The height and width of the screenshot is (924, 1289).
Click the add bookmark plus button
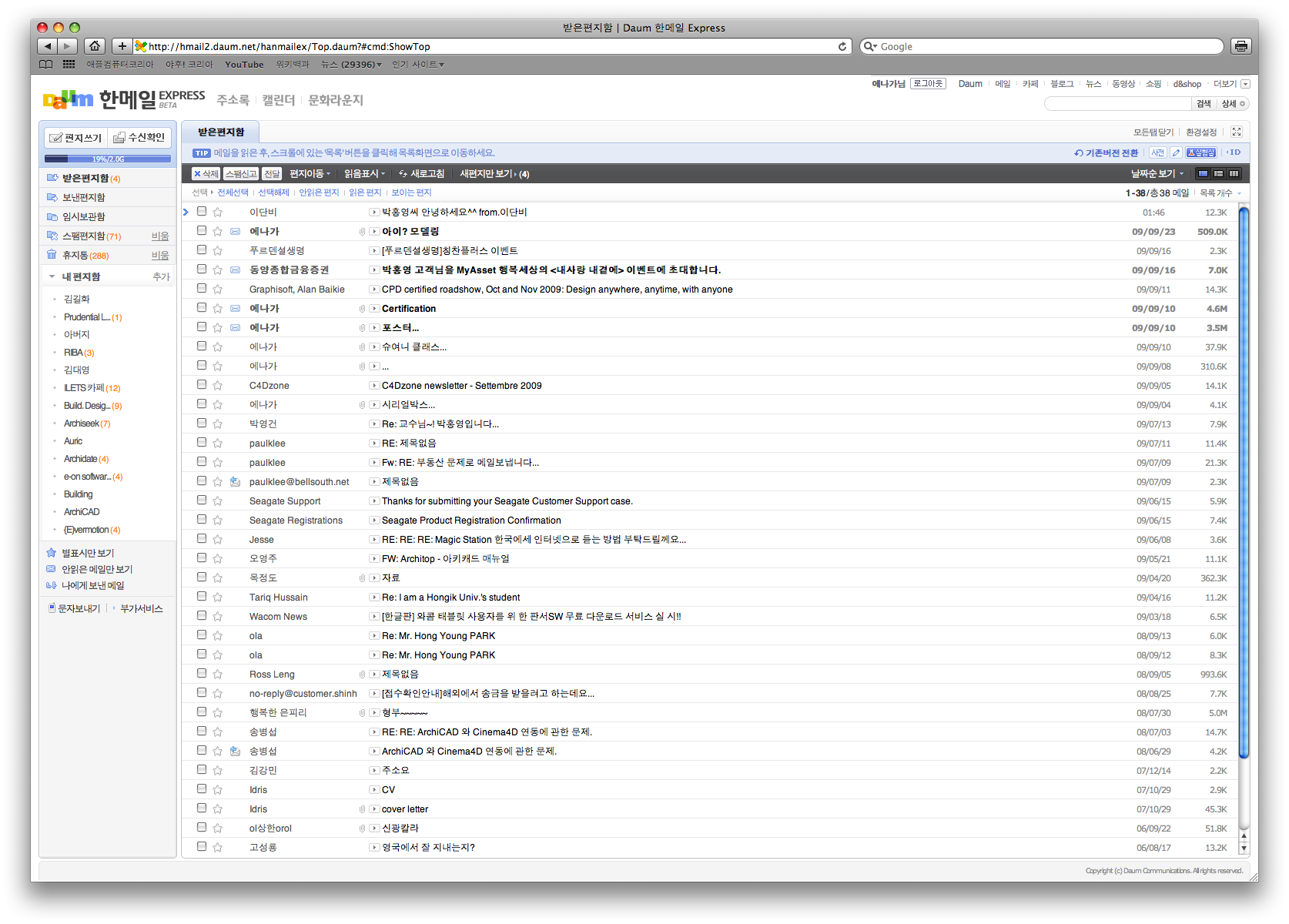(122, 46)
